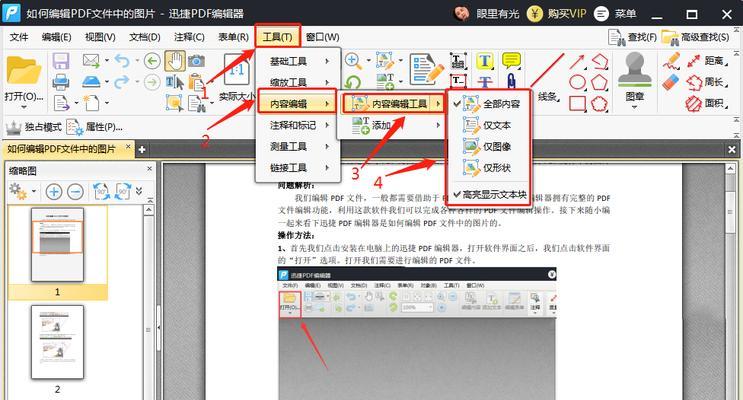Image resolution: width=743 pixels, height=400 pixels.
Task: Click the 高级查找(S) advanced search button
Action: [x=696, y=37]
